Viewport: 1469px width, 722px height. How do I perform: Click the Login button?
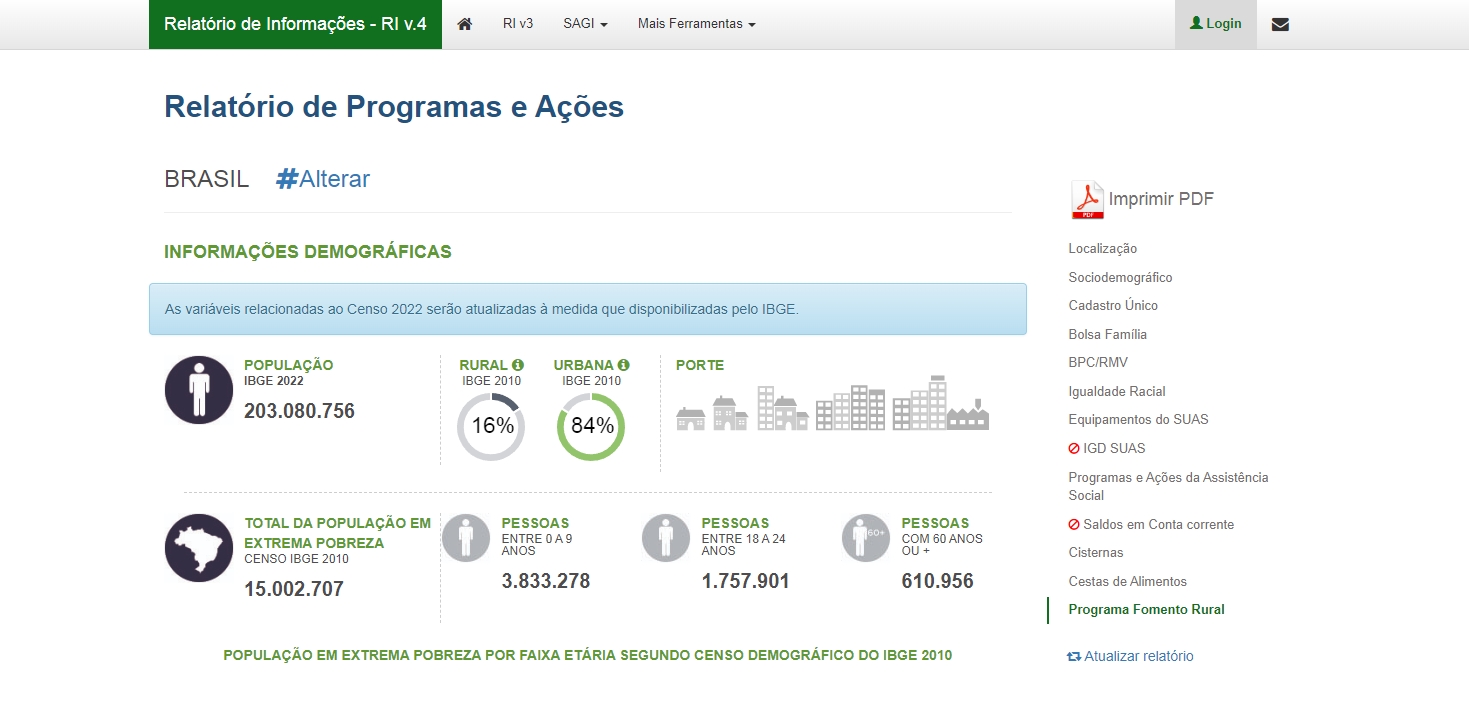point(1215,24)
